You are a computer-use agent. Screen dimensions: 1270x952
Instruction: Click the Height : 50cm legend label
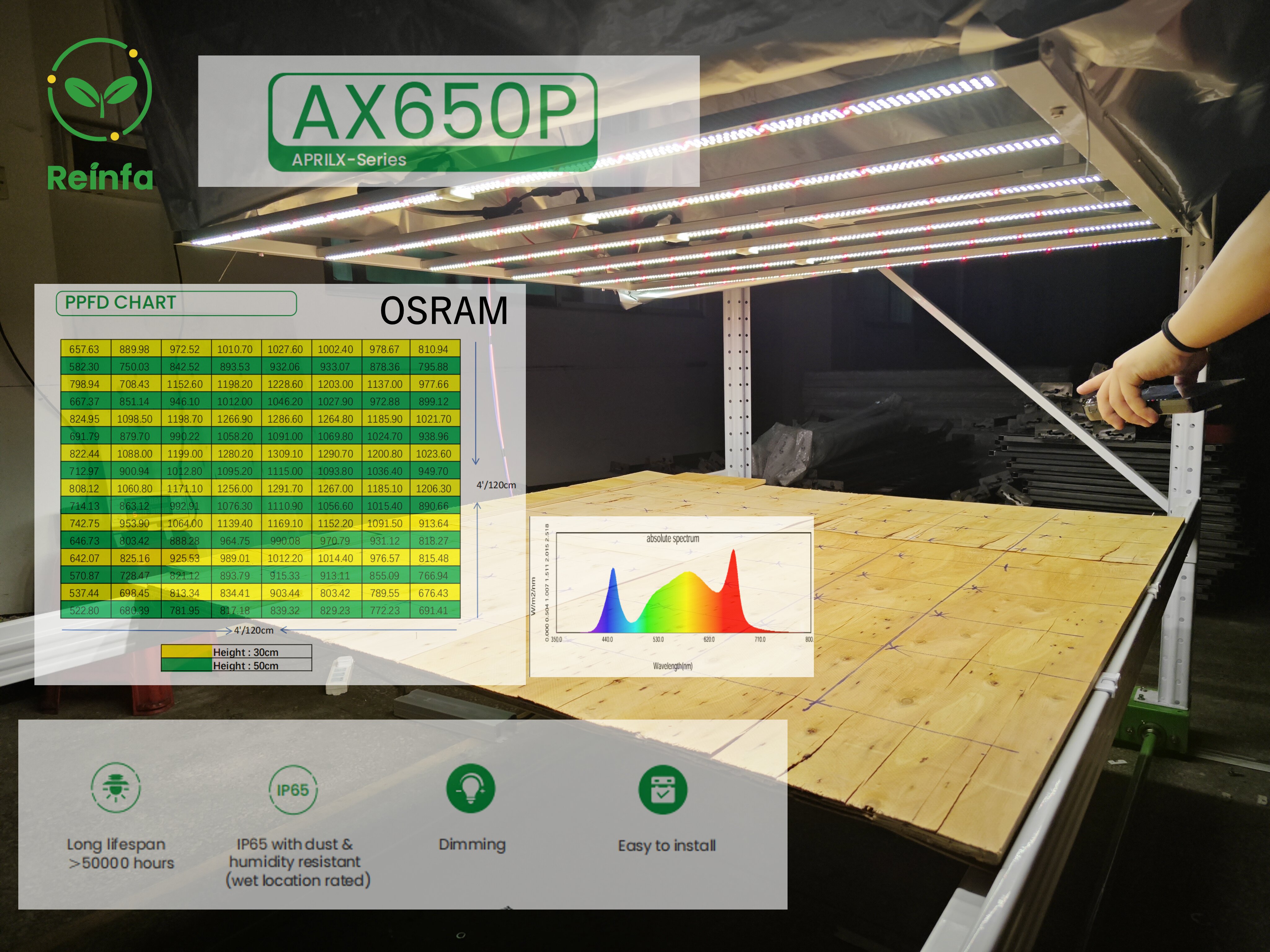[246, 665]
